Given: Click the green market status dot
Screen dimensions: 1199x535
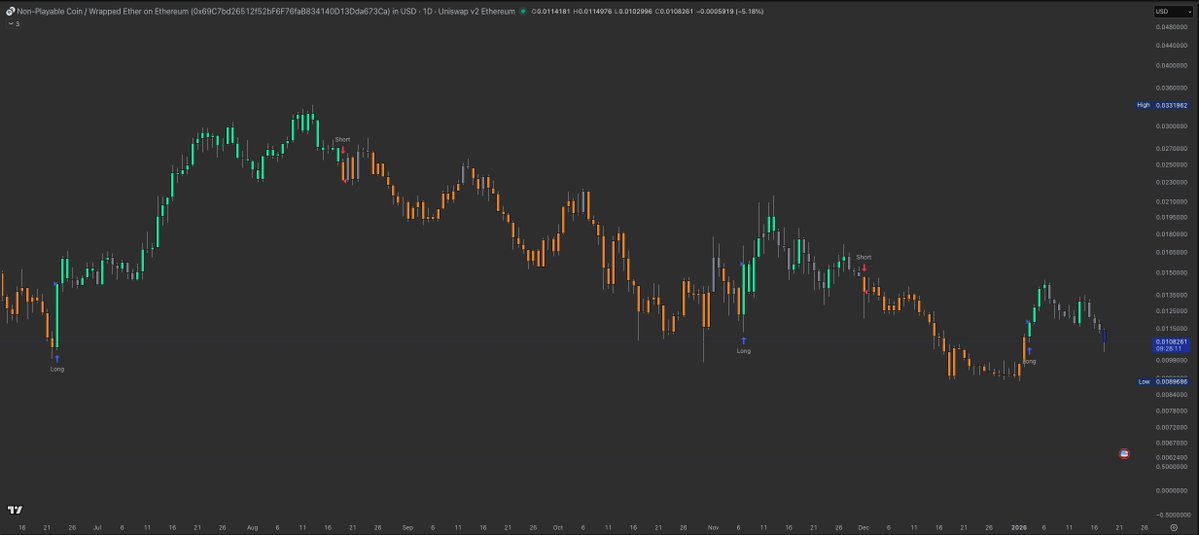Looking at the screenshot, I should point(523,11).
